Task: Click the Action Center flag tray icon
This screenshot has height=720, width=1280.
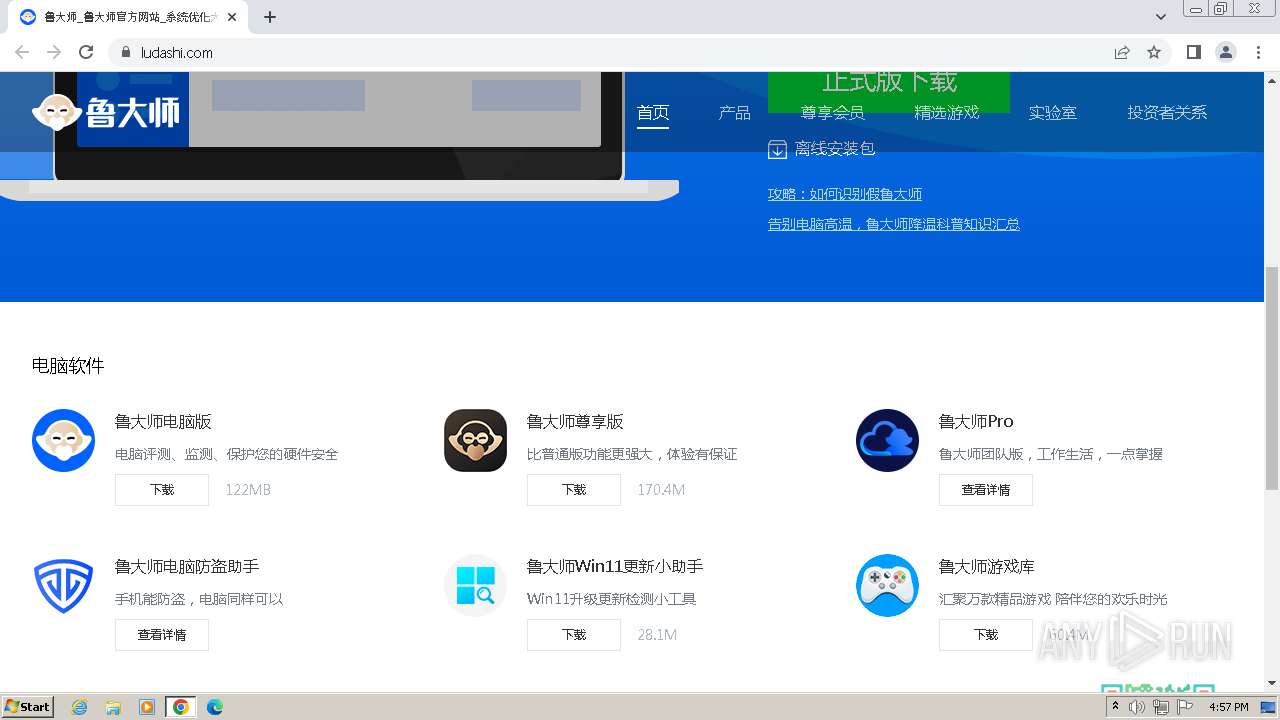Action: [1185, 707]
